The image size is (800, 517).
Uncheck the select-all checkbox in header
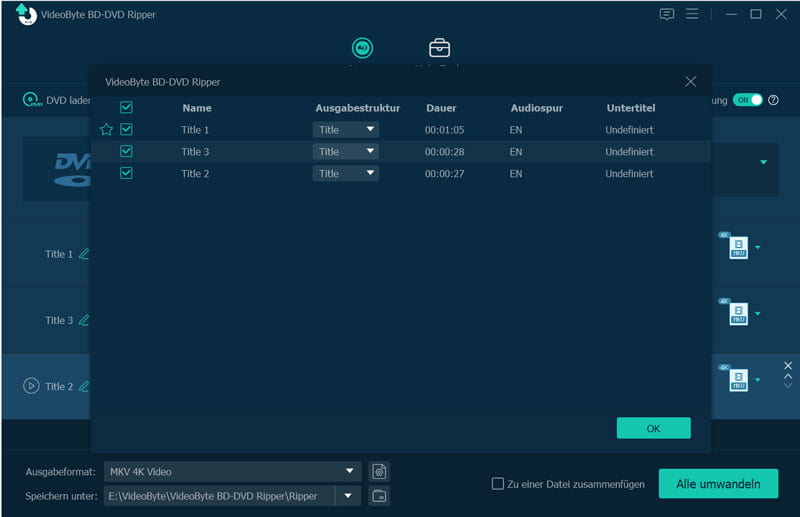tap(126, 107)
